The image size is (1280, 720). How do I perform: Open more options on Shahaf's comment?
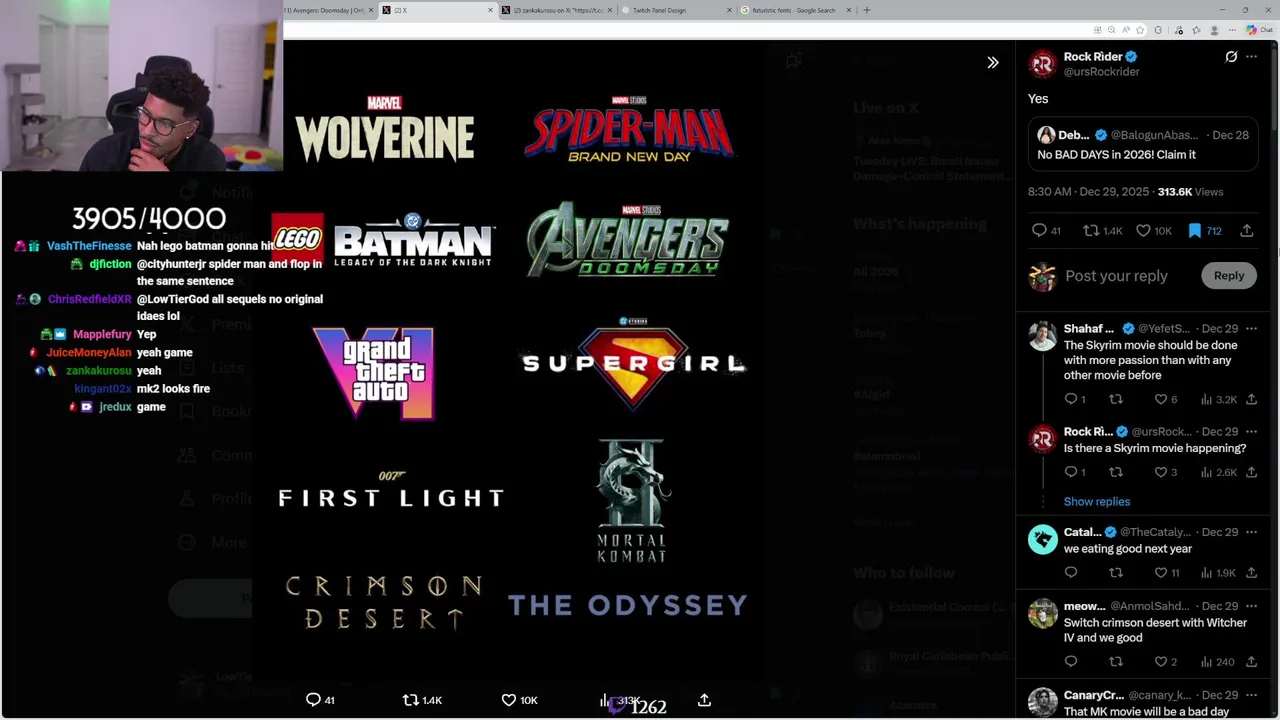tap(1251, 329)
